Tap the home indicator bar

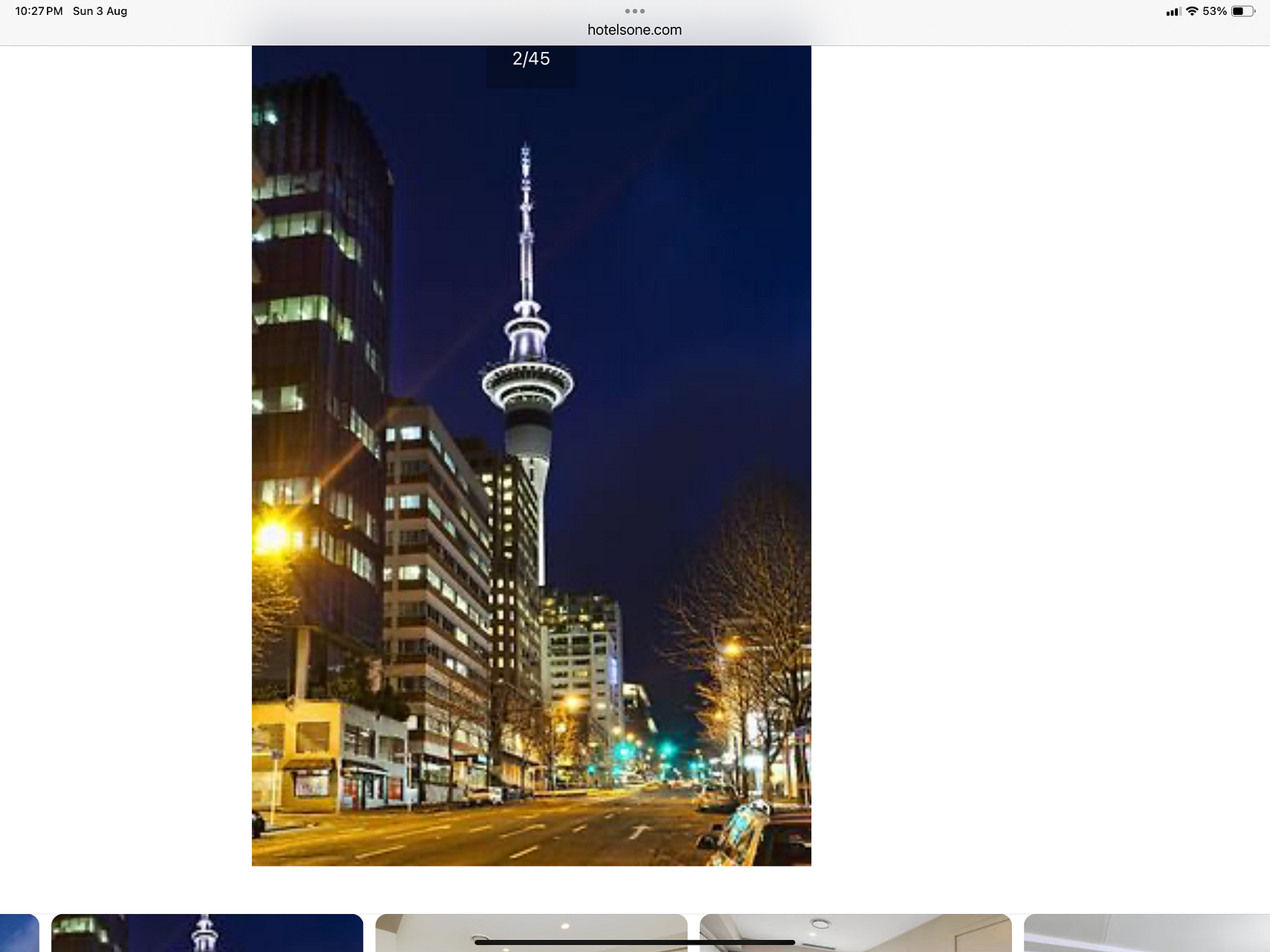click(x=634, y=942)
